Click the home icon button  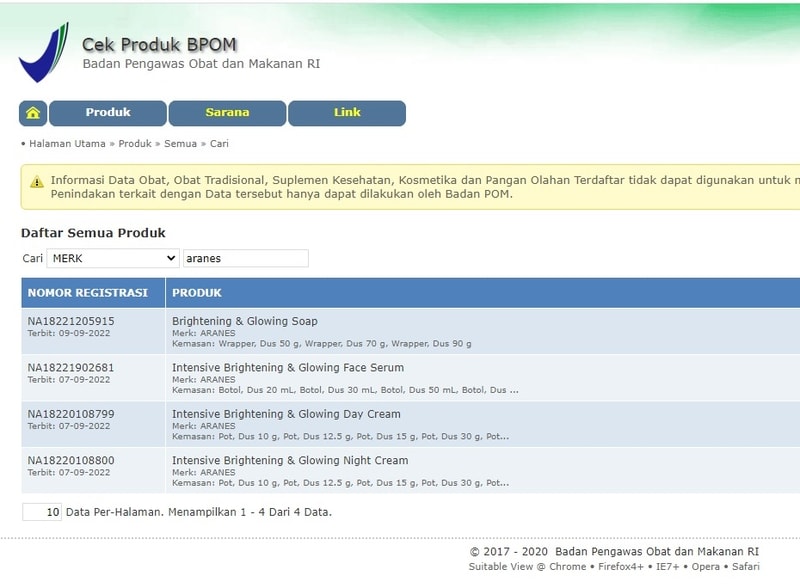pos(33,113)
